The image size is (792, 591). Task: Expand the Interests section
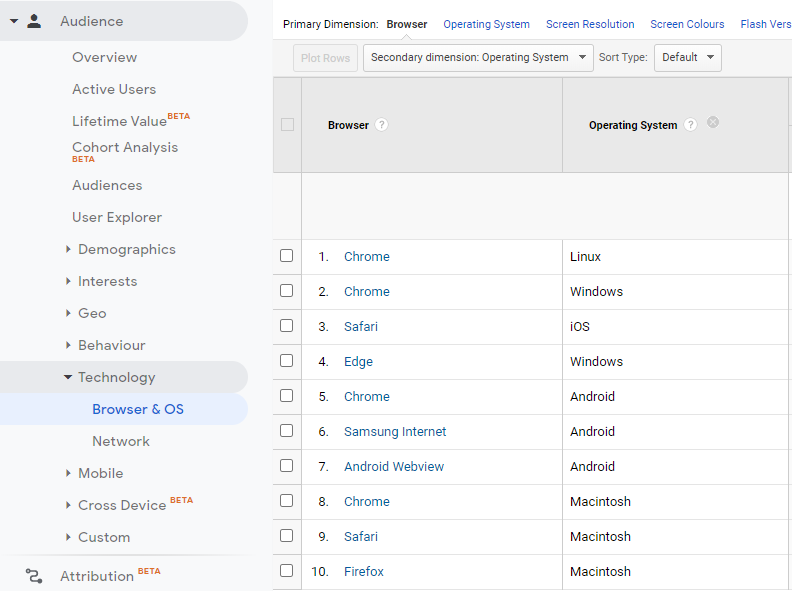[68, 281]
